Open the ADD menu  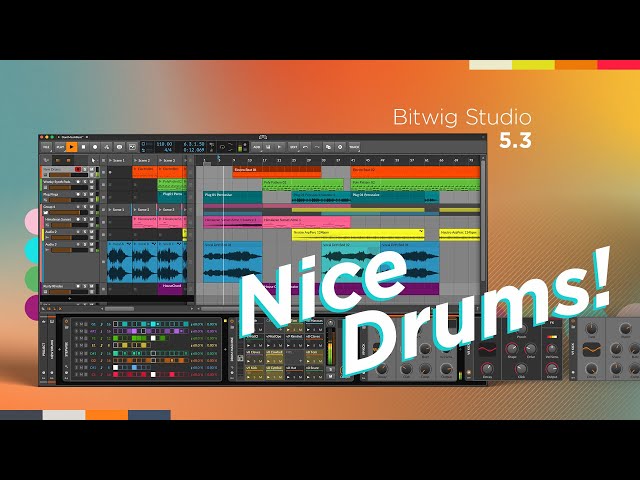(256, 147)
